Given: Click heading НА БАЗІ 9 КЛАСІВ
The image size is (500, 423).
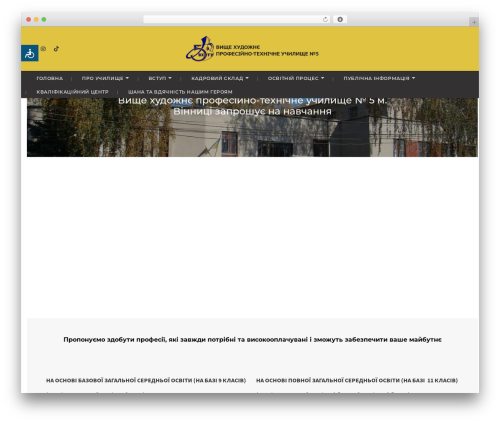Looking at the screenshot, I should coord(146,380).
